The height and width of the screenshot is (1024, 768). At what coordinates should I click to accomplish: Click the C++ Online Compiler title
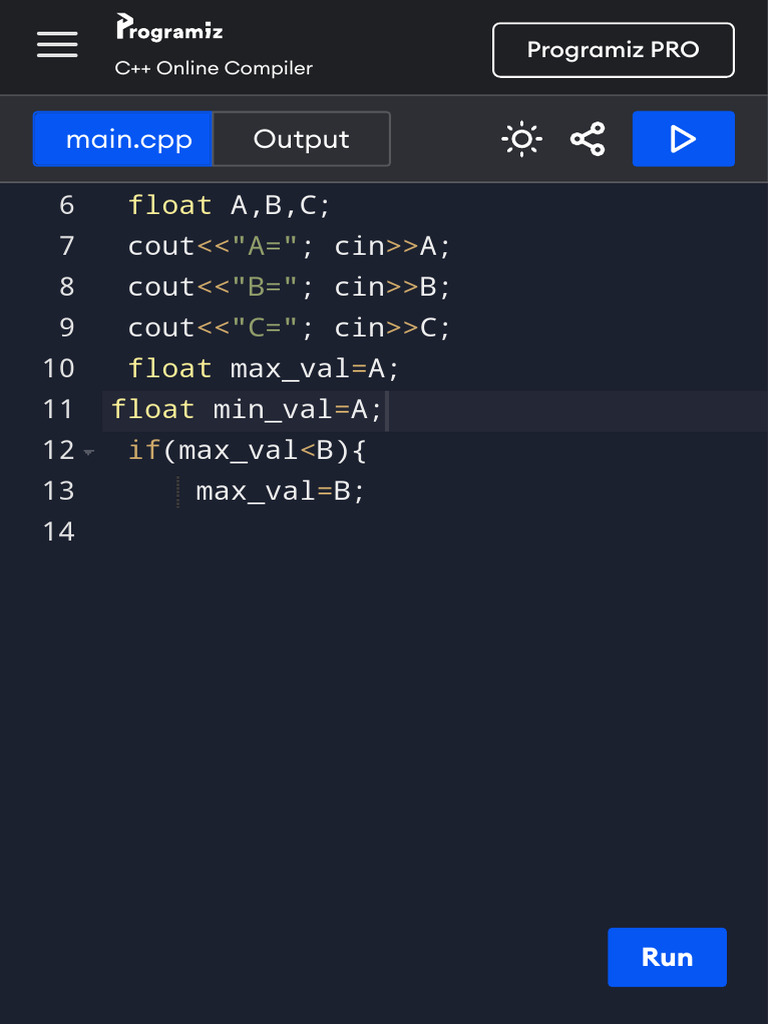(214, 68)
